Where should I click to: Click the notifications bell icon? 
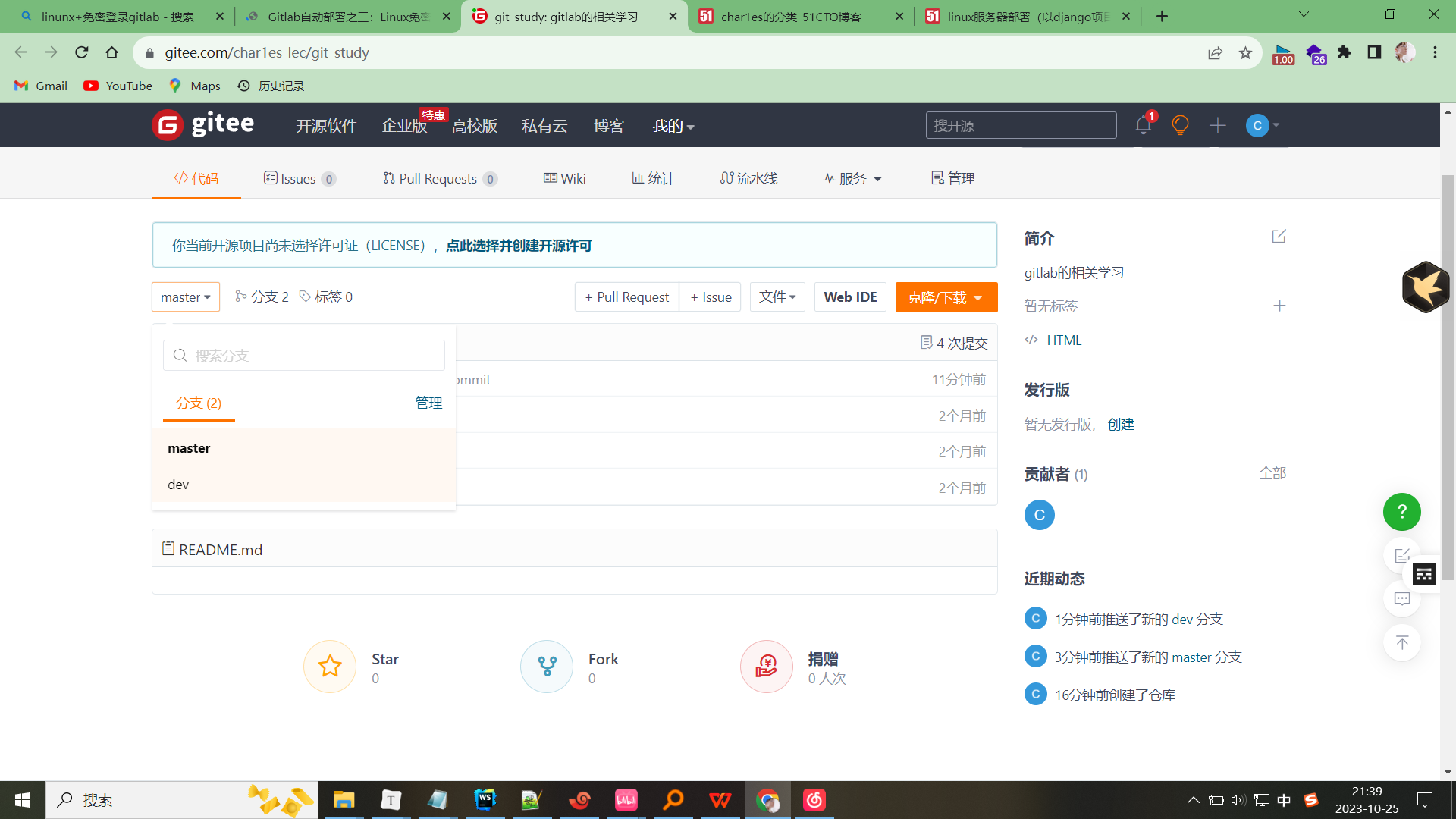(1142, 125)
